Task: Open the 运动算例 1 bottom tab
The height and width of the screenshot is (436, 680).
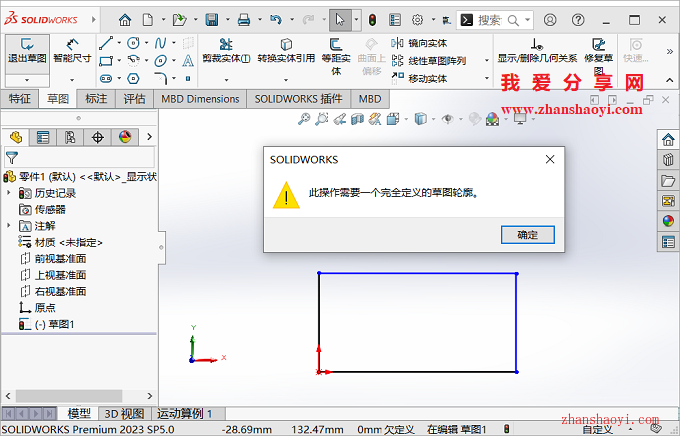Action: pos(185,413)
